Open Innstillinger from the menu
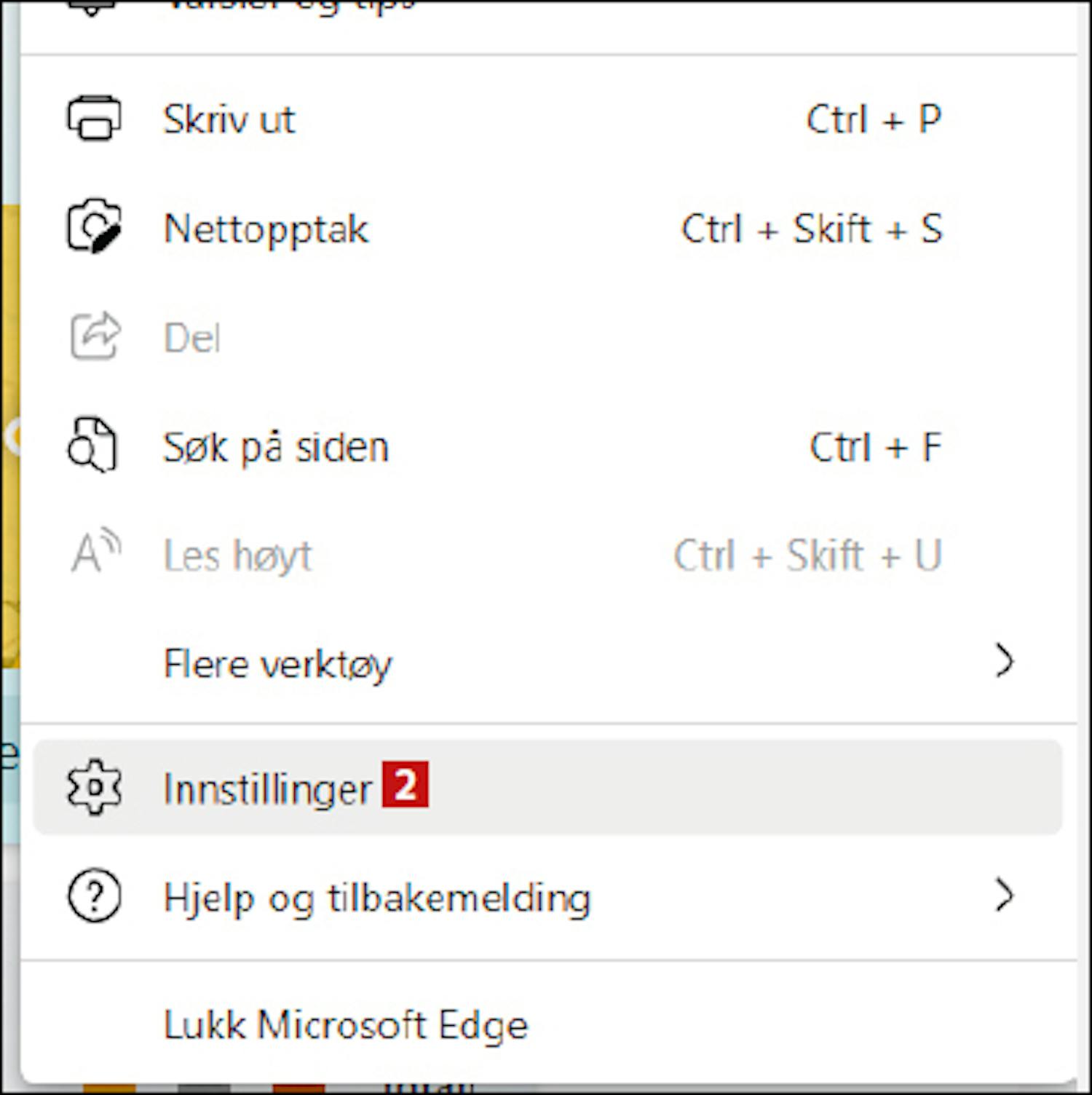The height and width of the screenshot is (1095, 1092). click(547, 787)
